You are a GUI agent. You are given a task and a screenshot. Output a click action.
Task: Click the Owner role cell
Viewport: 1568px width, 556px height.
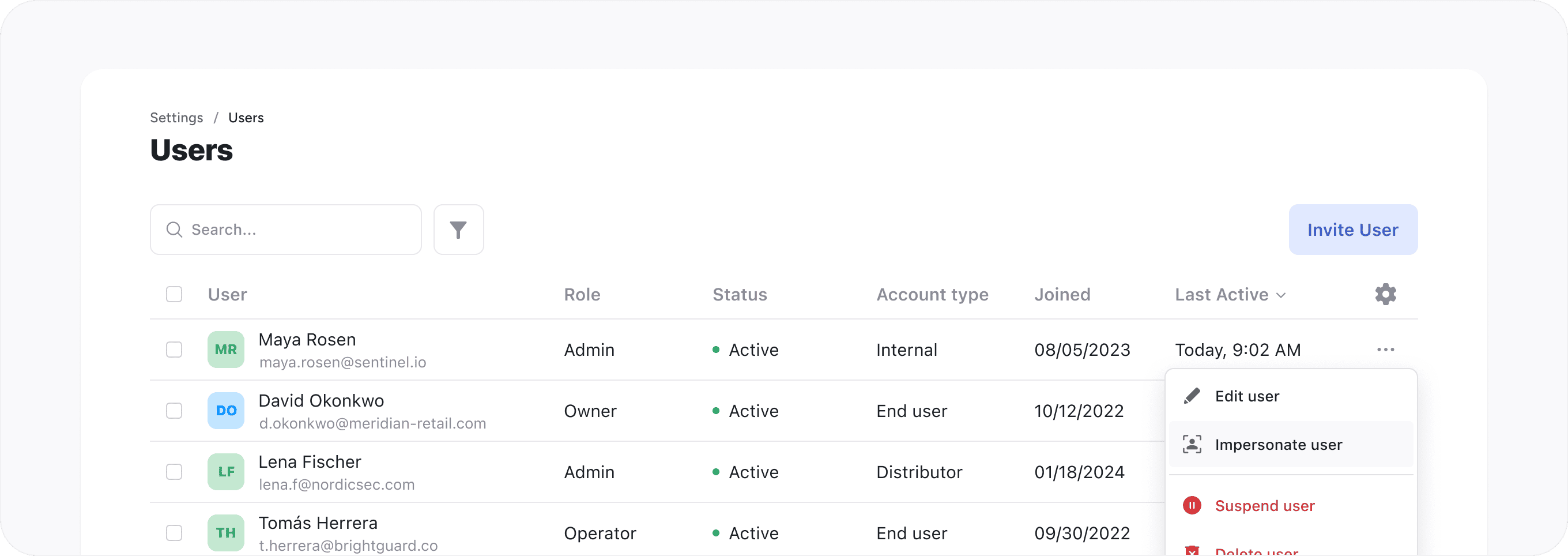(x=590, y=411)
